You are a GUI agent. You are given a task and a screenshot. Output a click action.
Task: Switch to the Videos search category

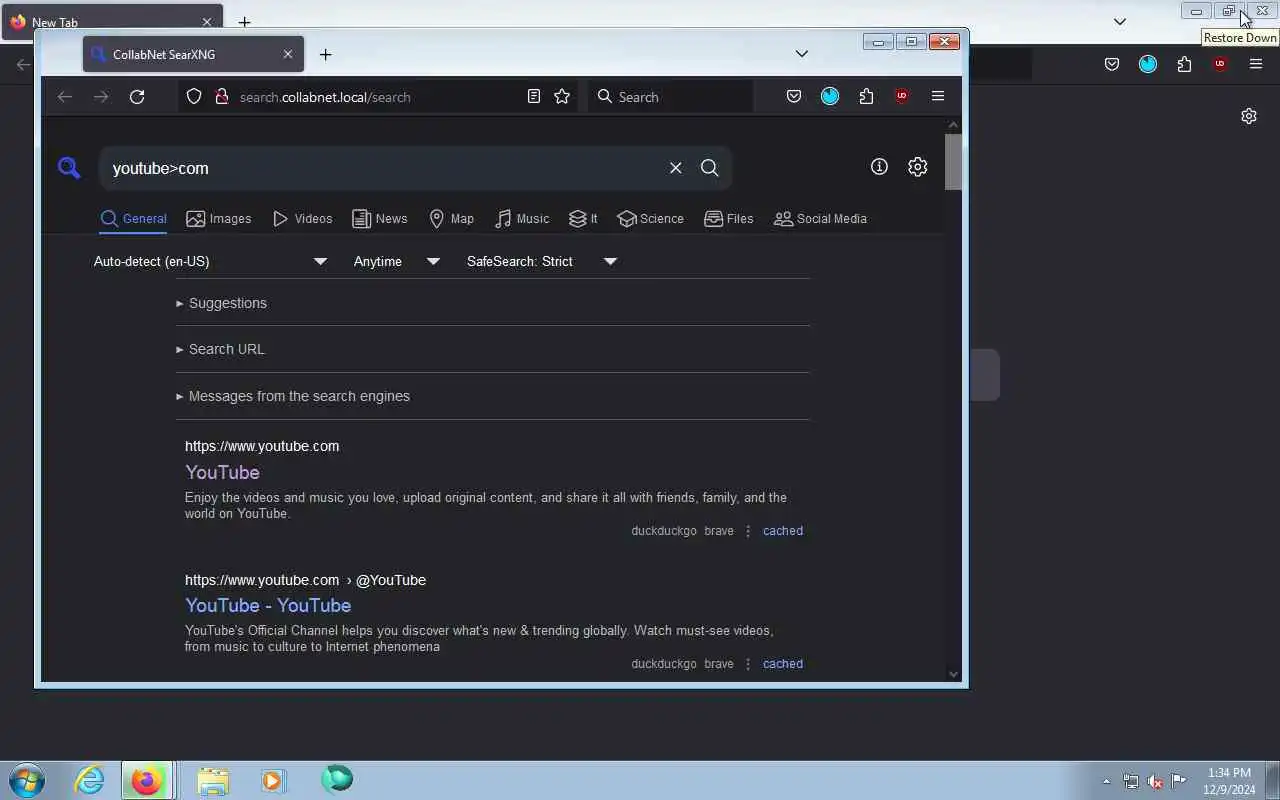[x=302, y=219]
